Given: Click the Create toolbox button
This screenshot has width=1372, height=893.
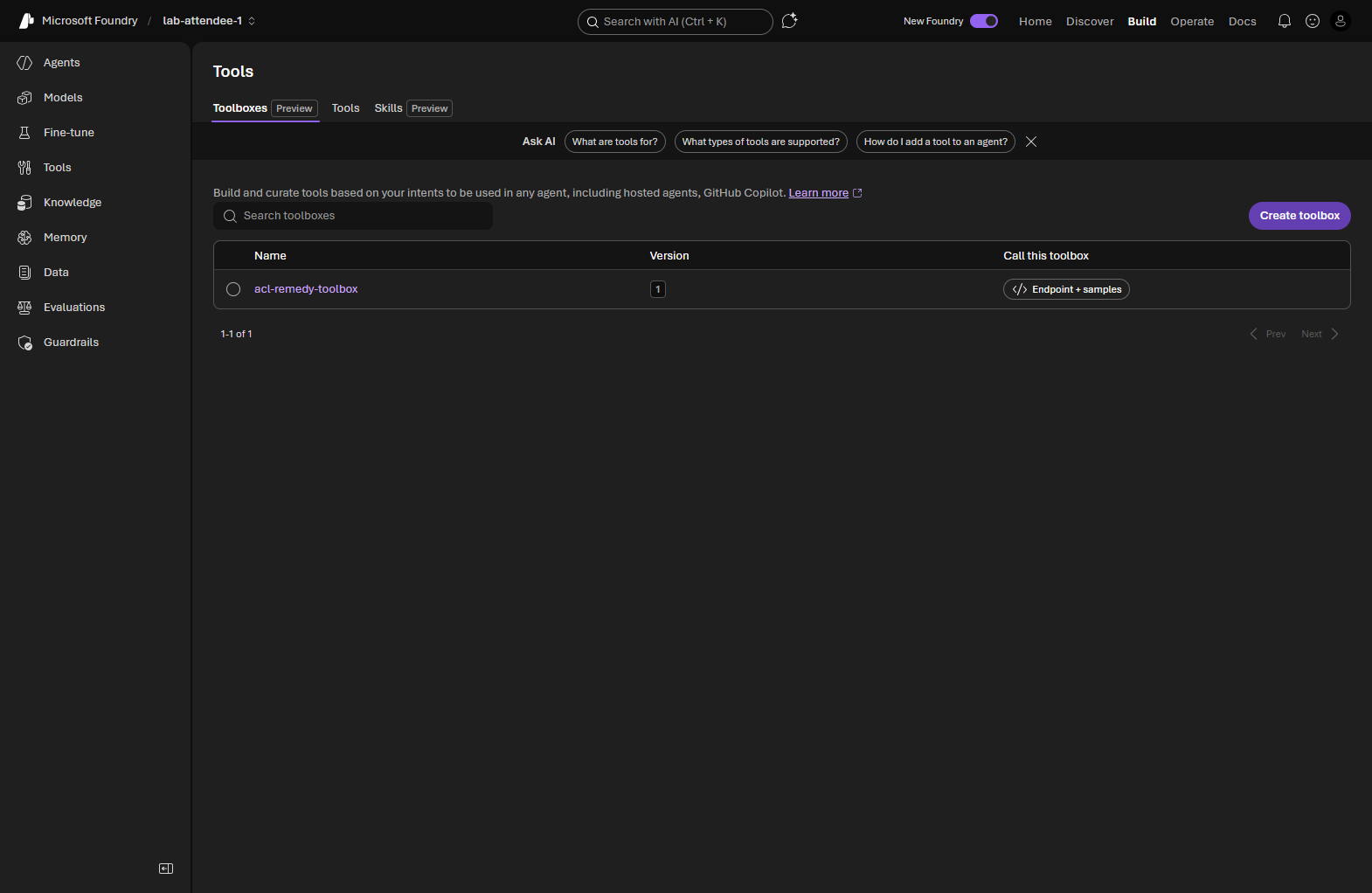Looking at the screenshot, I should click(x=1299, y=216).
